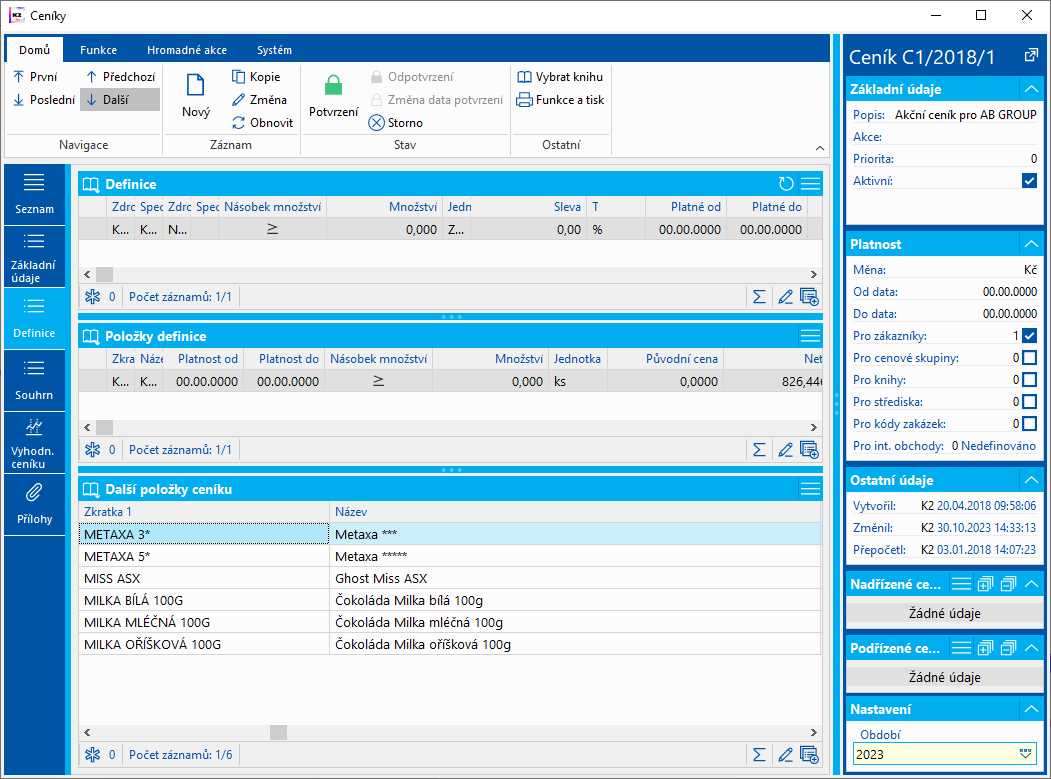
Task: Open Vyhodn. ceníku evaluation in sidebar
Action: coord(34,442)
